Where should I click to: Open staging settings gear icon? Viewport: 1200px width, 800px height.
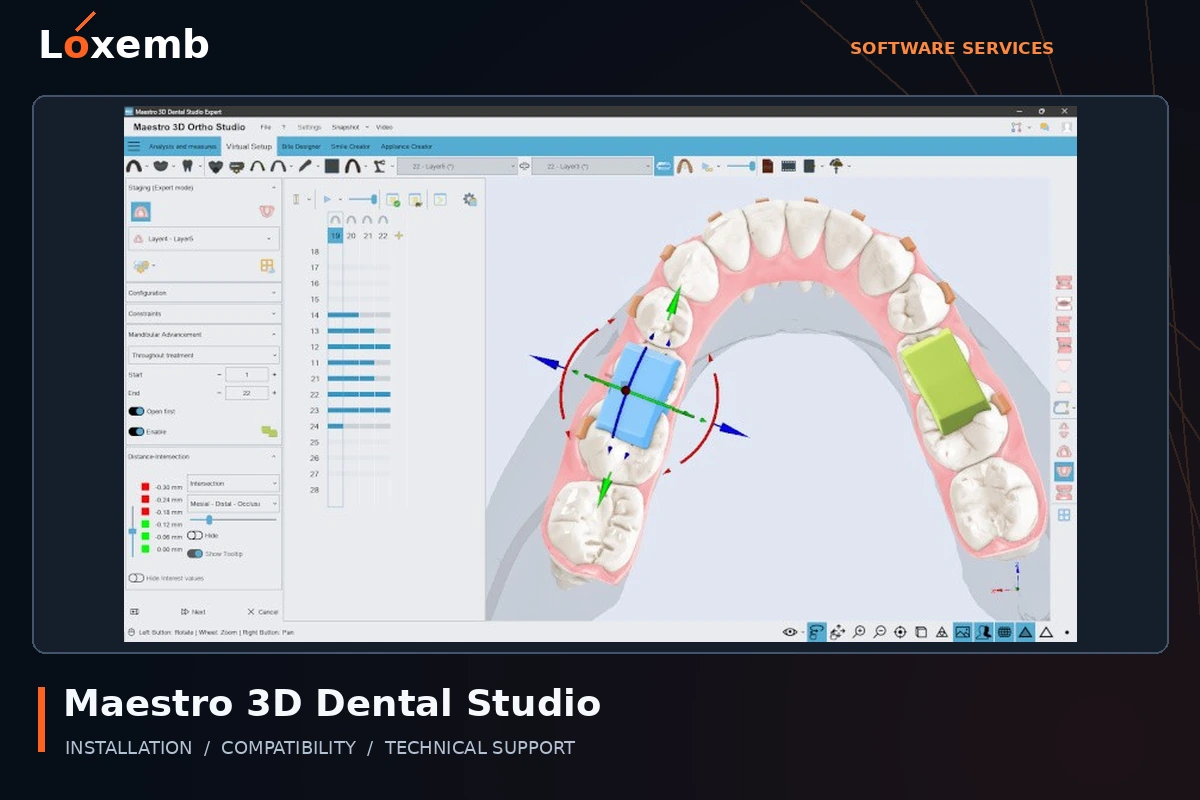pos(470,199)
